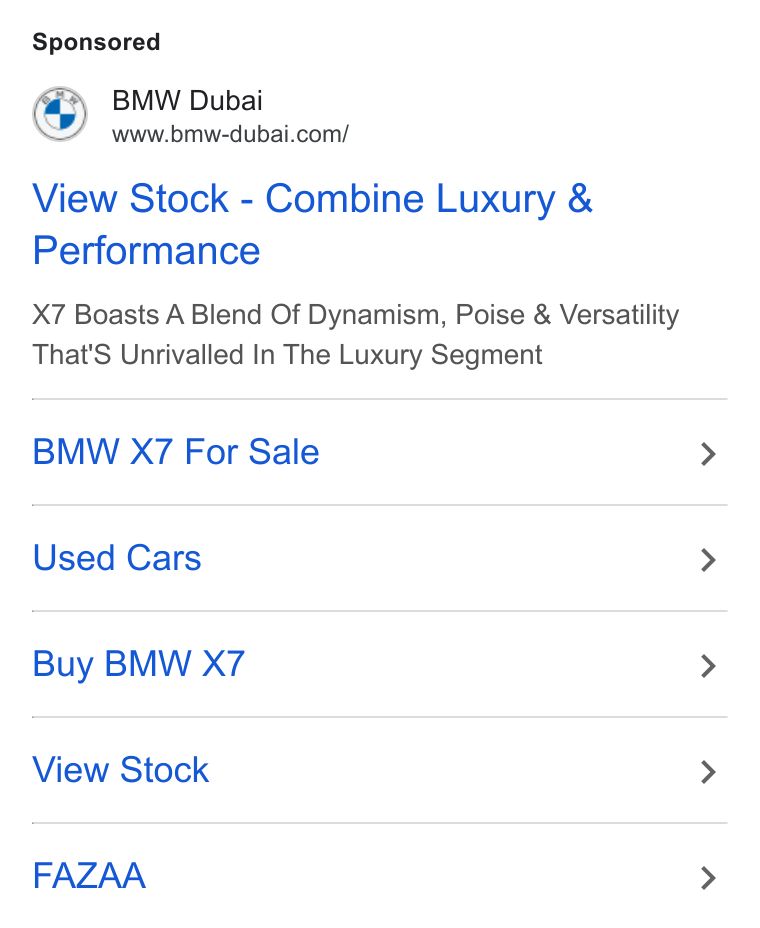Select the Buy BMW X7 sitelink

click(139, 664)
